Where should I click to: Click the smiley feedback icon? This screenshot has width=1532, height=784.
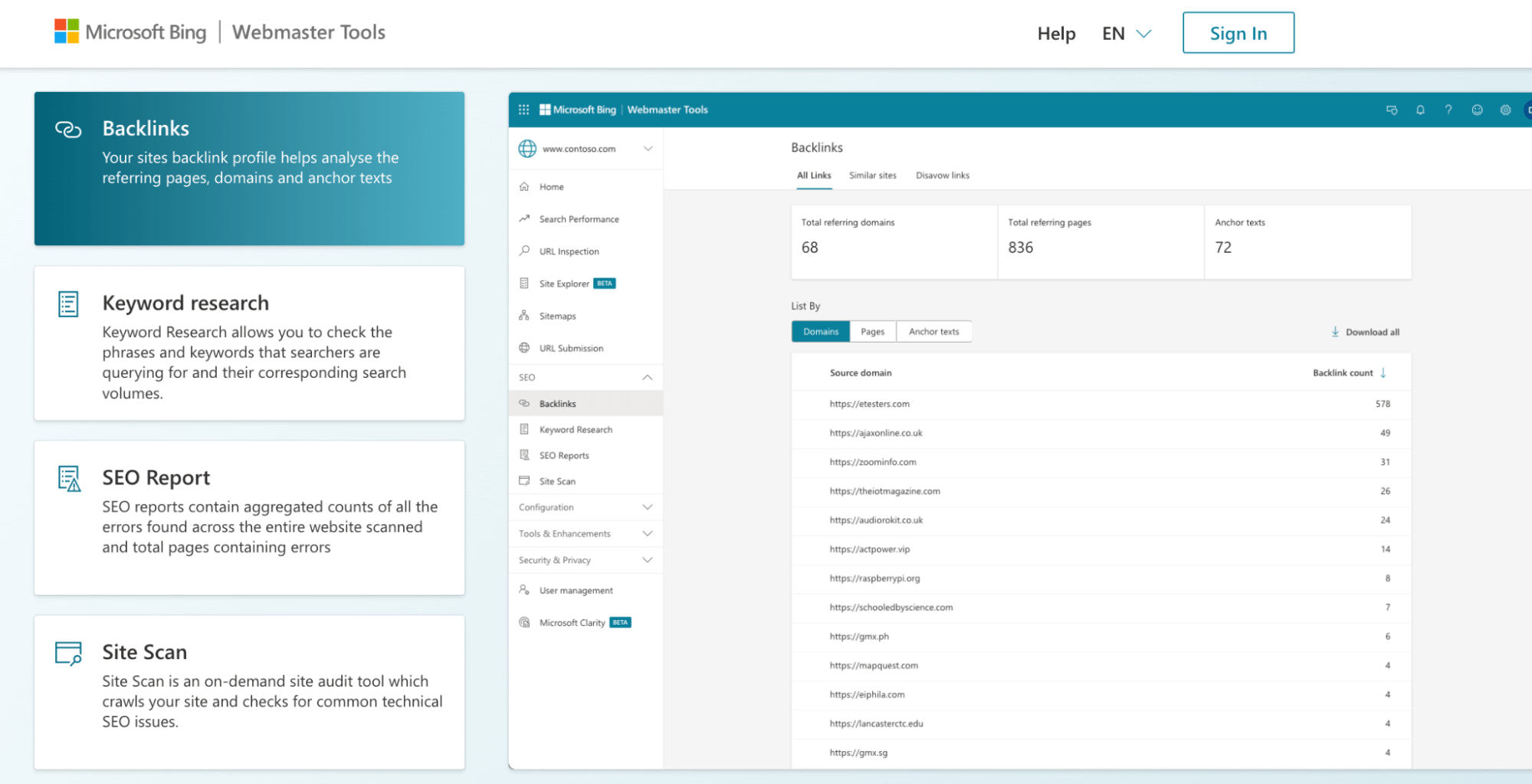[x=1477, y=110]
